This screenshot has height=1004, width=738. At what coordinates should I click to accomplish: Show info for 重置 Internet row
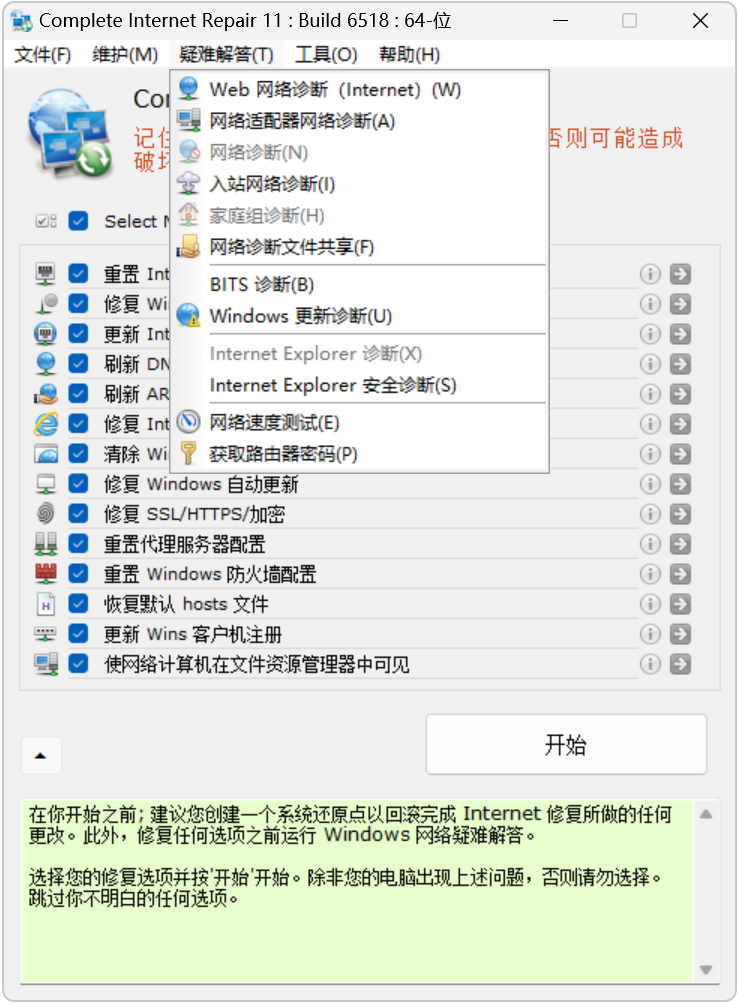click(x=650, y=274)
